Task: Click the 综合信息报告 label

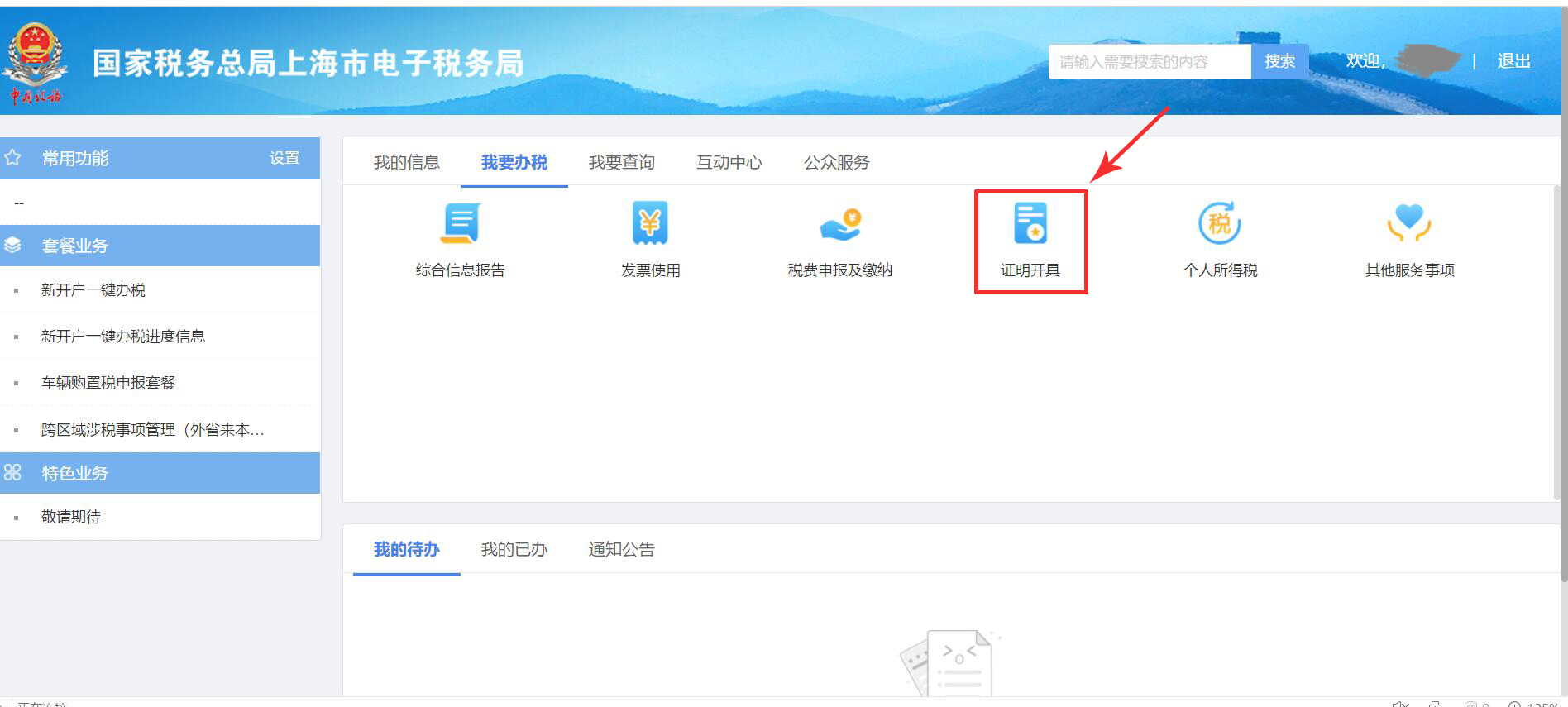Action: pos(461,270)
